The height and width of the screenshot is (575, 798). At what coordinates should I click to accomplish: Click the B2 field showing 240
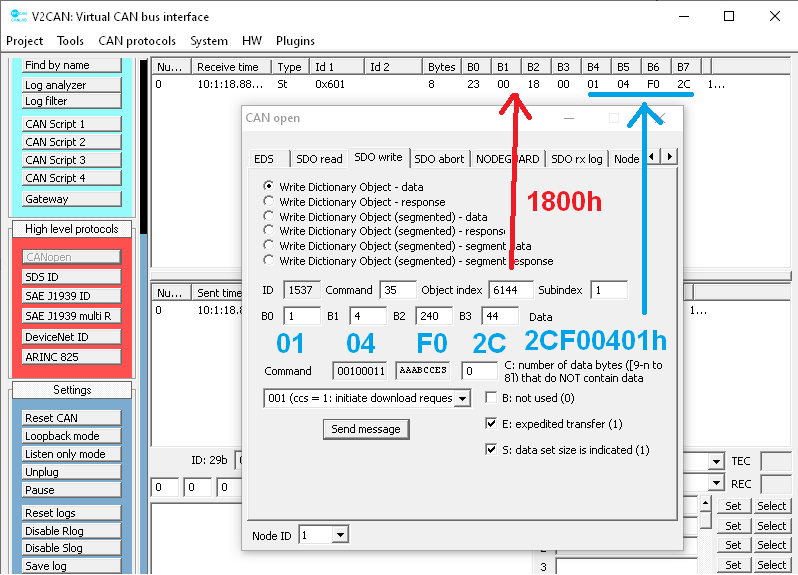pyautogui.click(x=434, y=316)
